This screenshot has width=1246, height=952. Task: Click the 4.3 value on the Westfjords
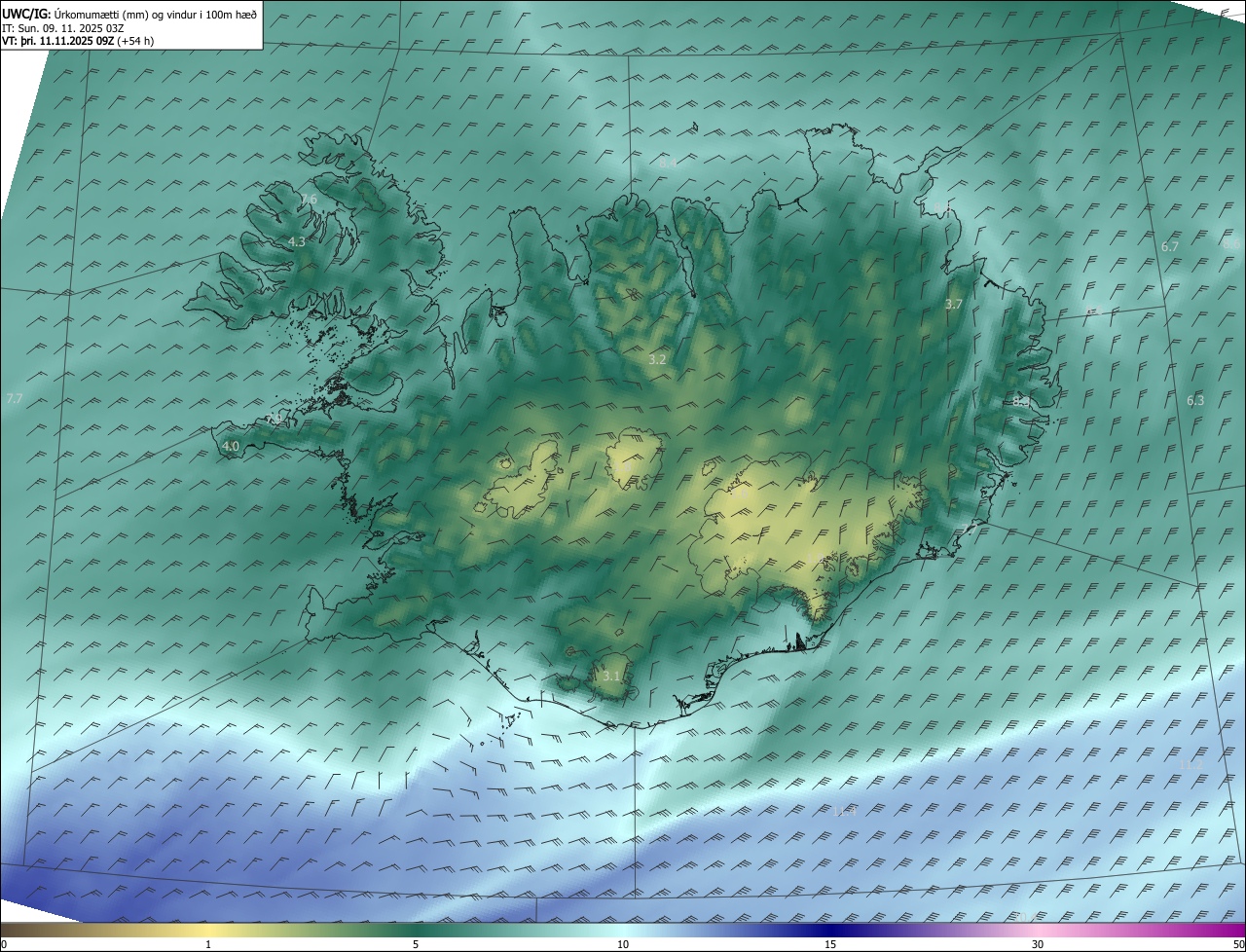coord(297,241)
